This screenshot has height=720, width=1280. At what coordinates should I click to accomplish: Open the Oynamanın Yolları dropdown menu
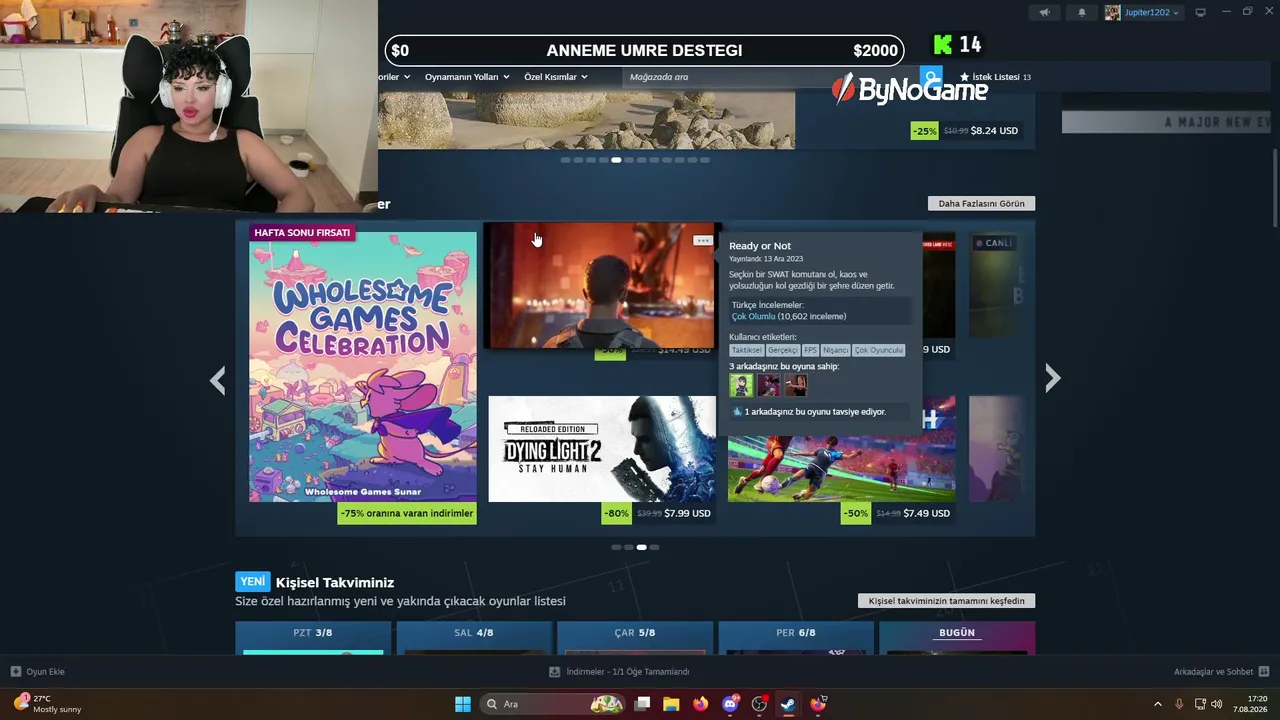pyautogui.click(x=467, y=77)
